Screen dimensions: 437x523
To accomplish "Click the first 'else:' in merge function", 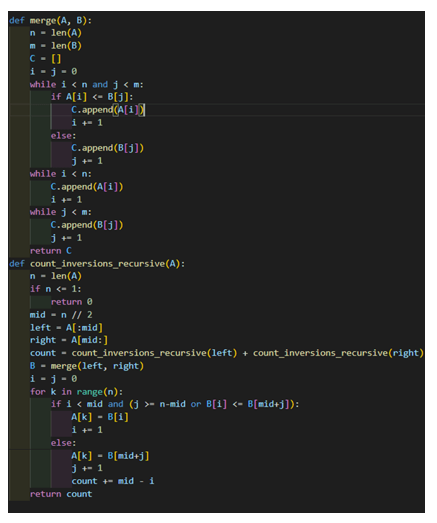I will coord(63,136).
